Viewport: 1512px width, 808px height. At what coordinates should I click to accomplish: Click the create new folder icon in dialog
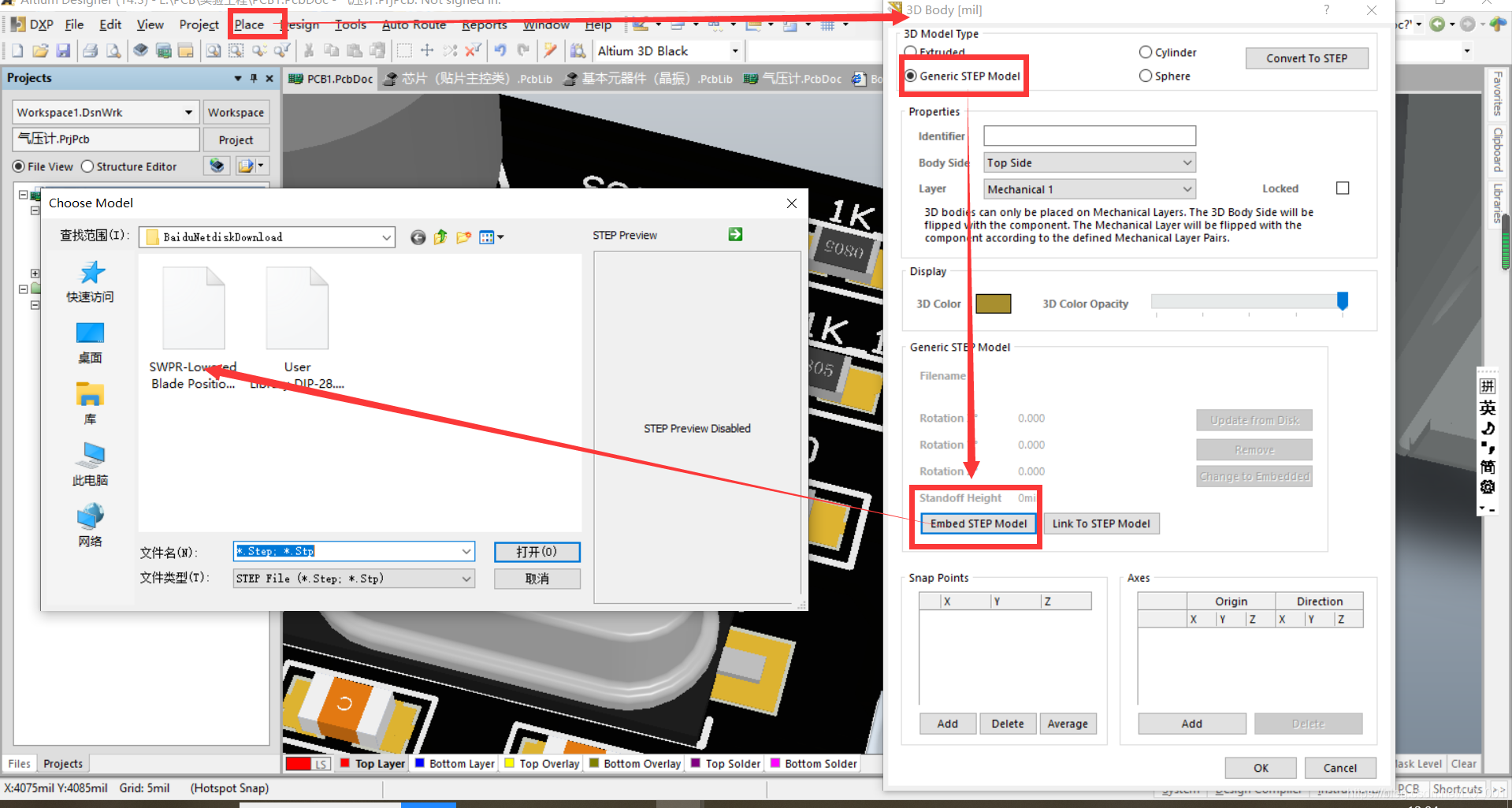[x=463, y=237]
